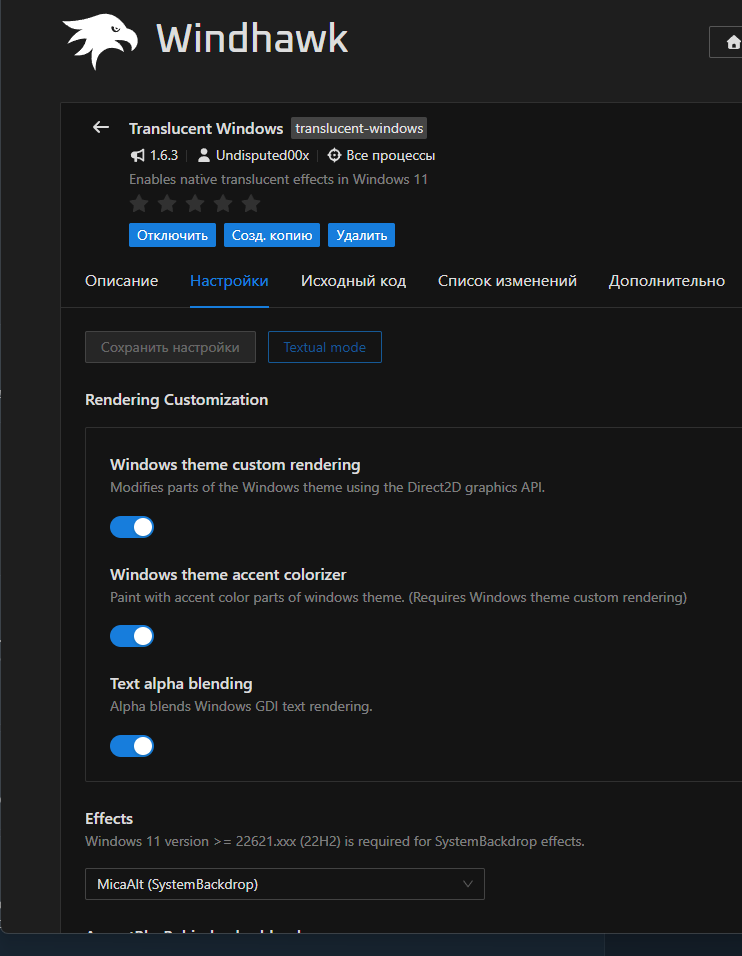Switch to Textual mode
742x956 pixels.
tap(325, 347)
